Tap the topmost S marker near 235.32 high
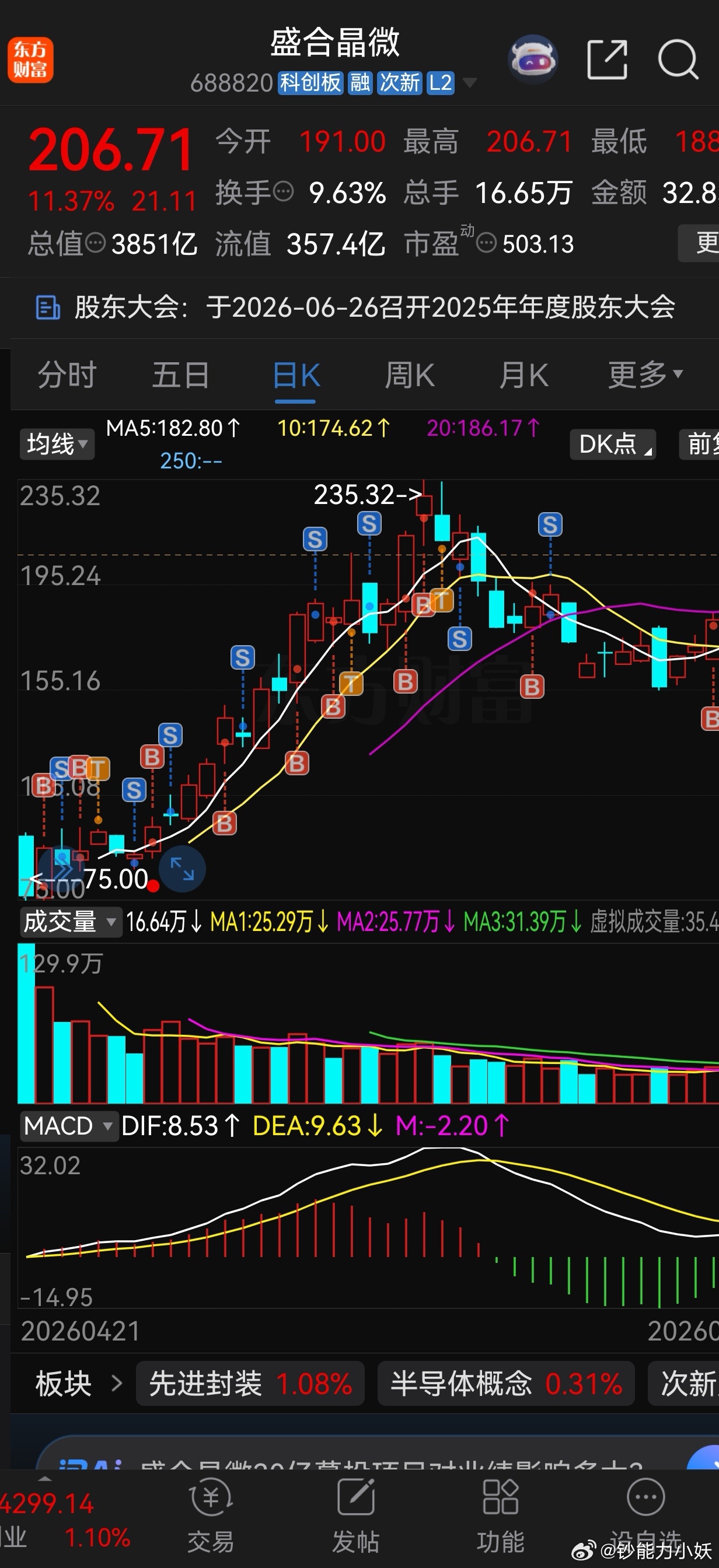 369,523
